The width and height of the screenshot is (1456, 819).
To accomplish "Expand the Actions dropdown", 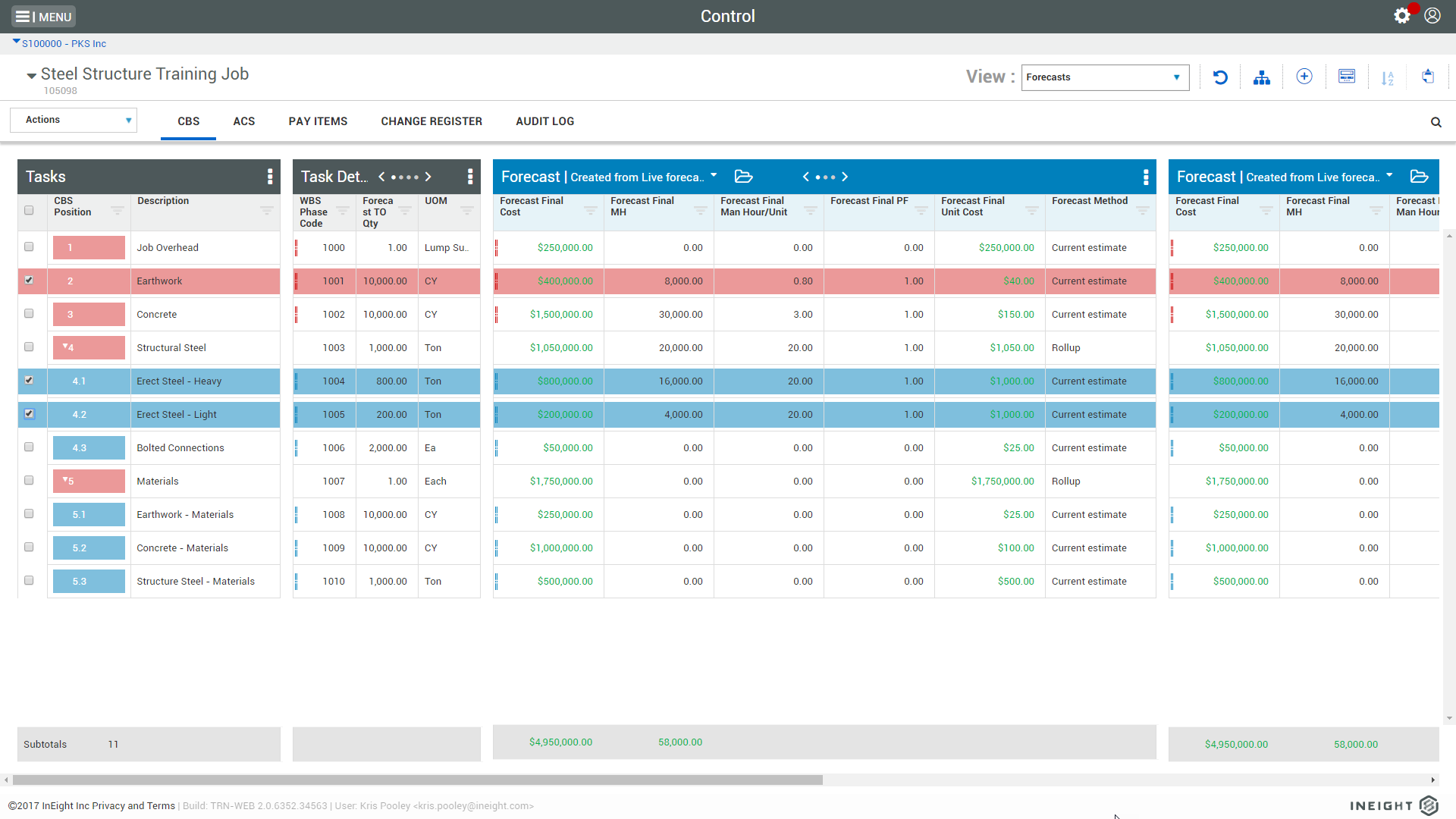I will click(x=74, y=120).
